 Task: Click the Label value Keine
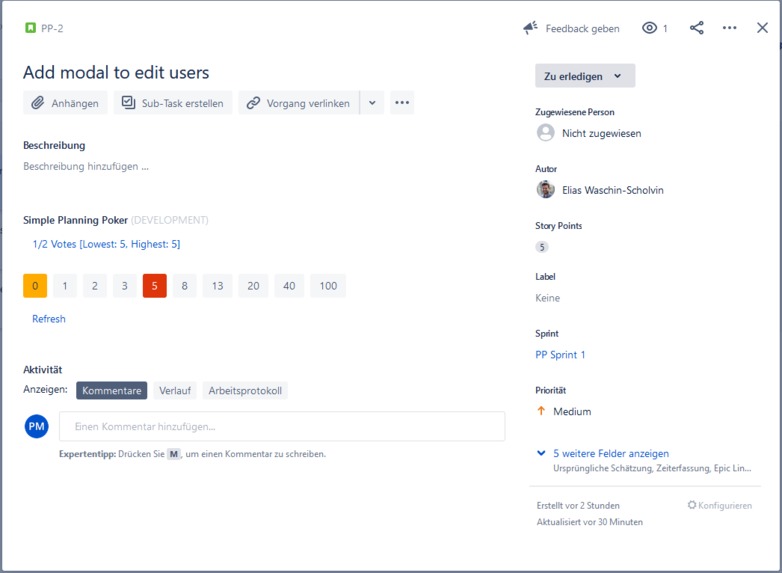pyautogui.click(x=548, y=298)
